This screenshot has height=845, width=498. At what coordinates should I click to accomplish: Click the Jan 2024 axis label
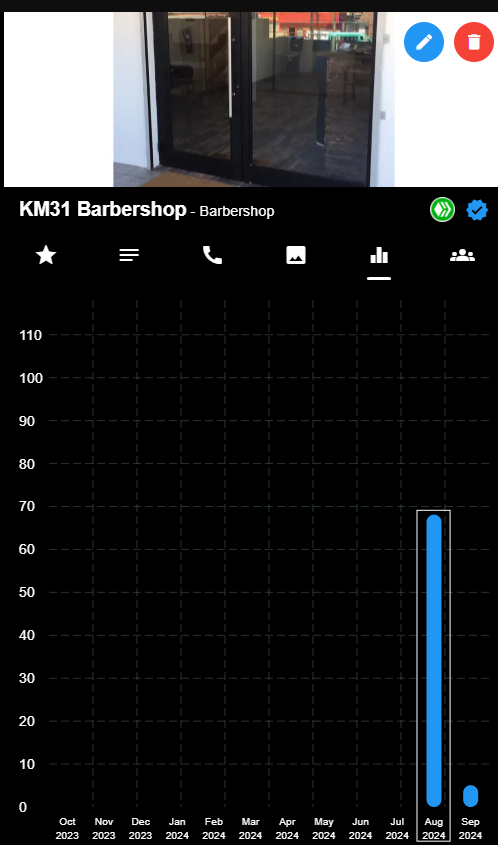pos(177,829)
